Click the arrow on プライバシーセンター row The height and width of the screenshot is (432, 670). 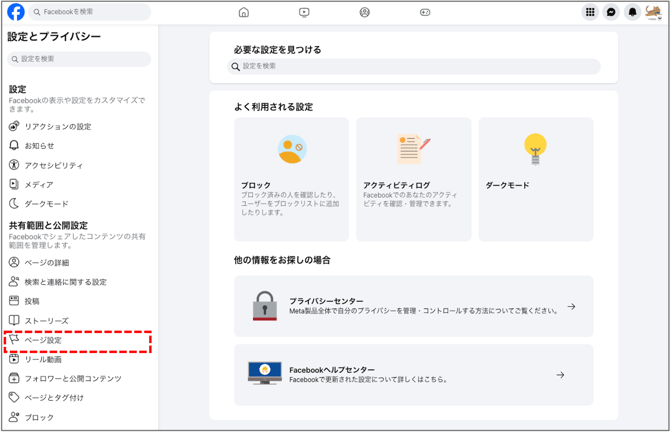pyautogui.click(x=571, y=306)
